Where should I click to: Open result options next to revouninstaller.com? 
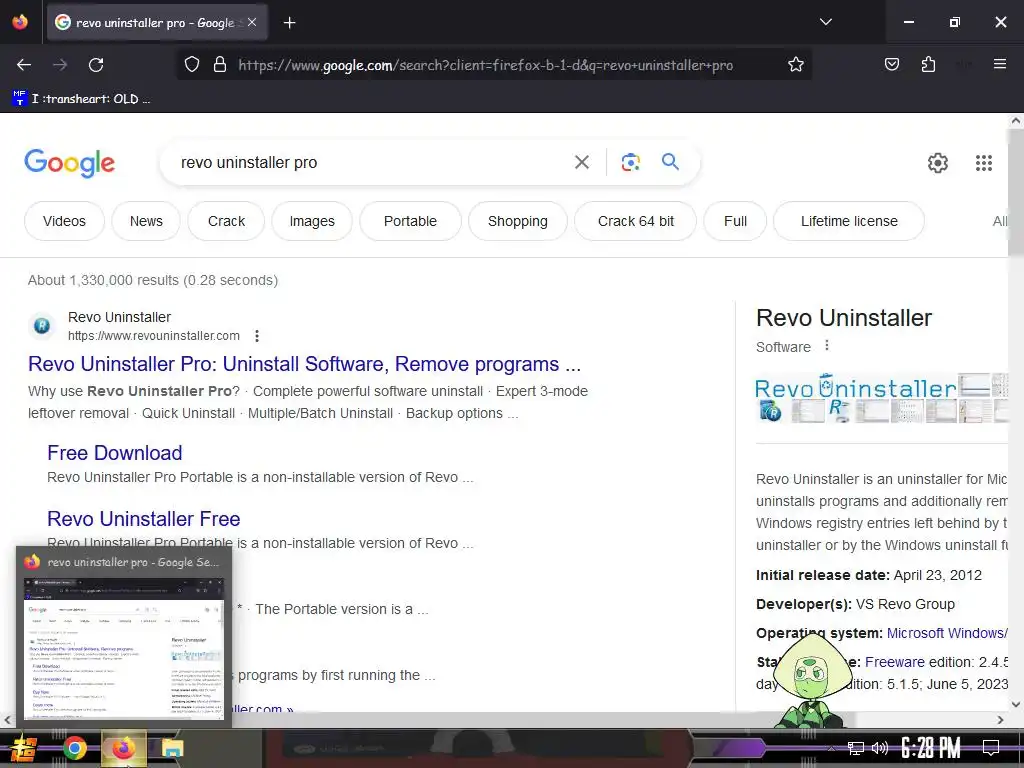pos(257,336)
